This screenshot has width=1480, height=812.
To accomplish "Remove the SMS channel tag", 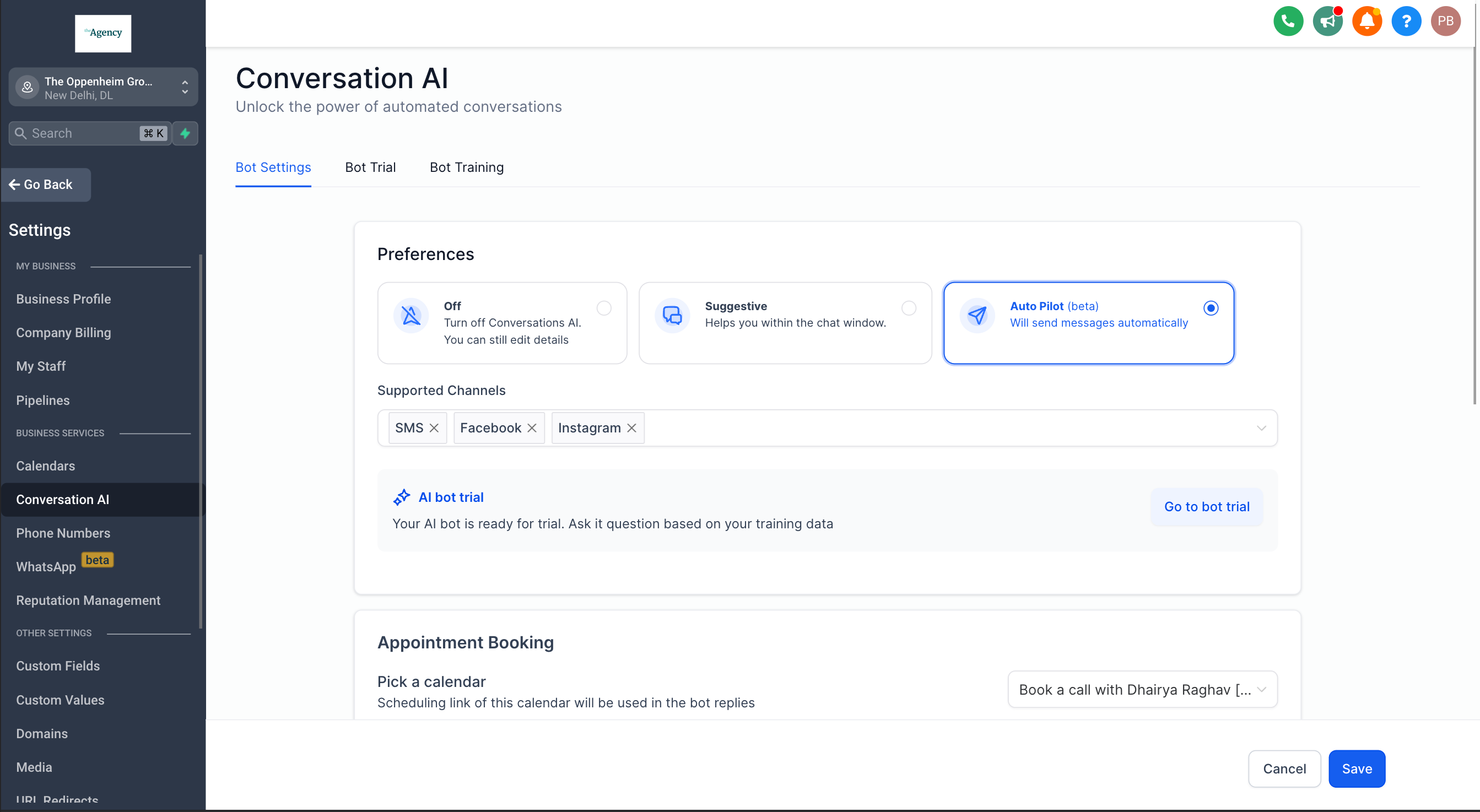I will point(434,428).
